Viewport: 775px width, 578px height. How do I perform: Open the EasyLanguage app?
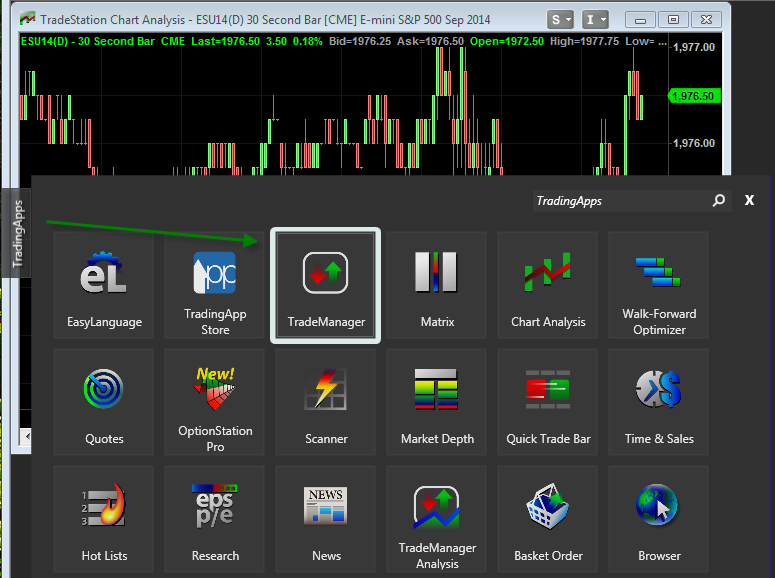[x=104, y=286]
